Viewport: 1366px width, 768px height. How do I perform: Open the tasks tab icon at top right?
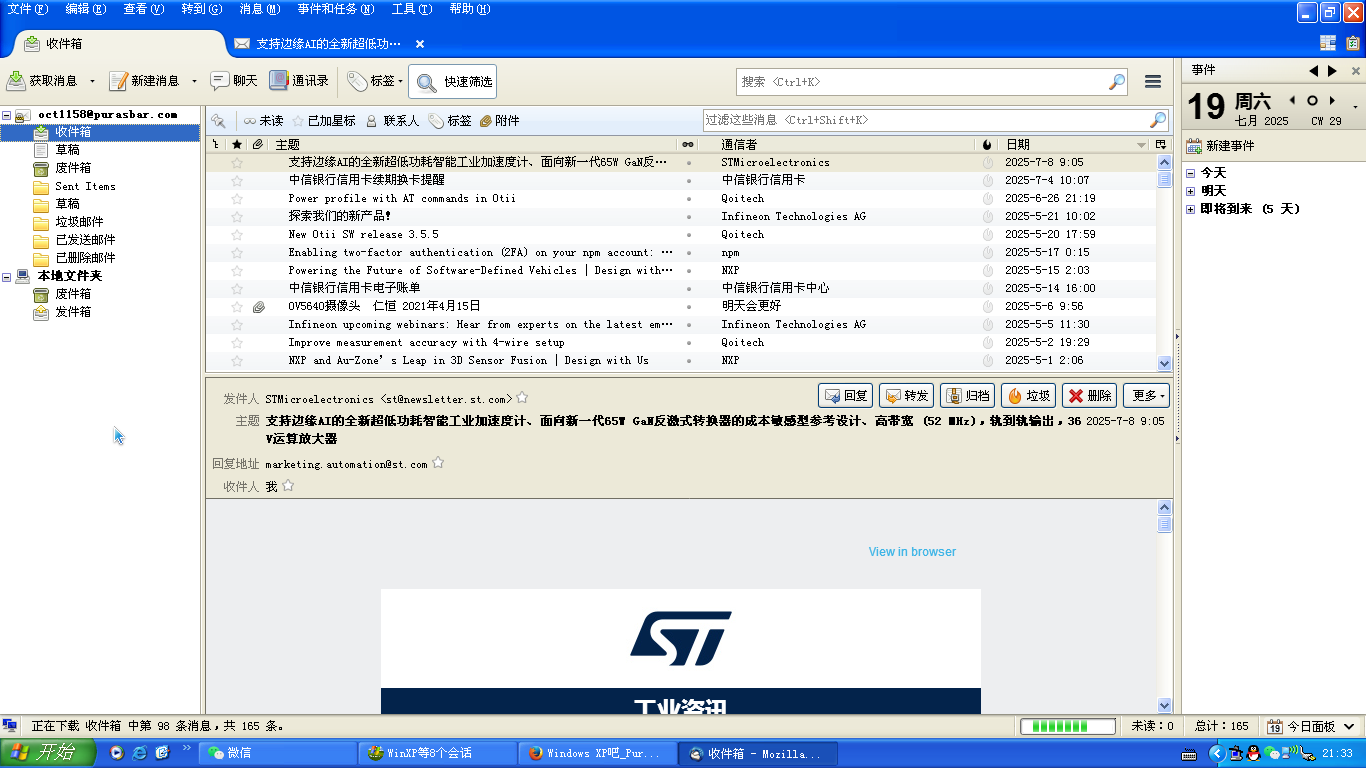1353,43
